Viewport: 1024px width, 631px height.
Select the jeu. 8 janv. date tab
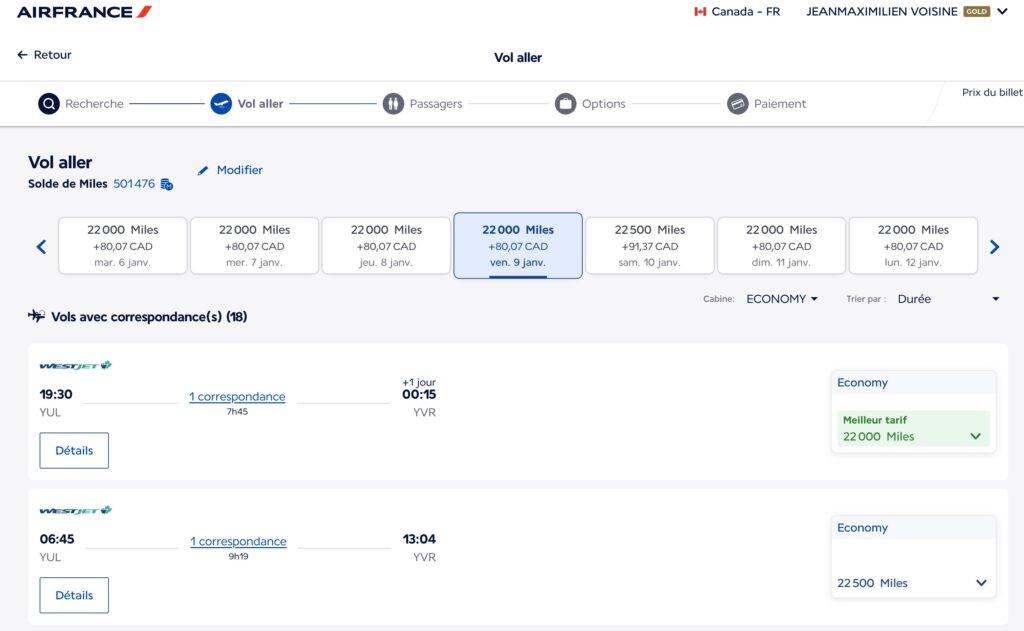click(x=386, y=245)
